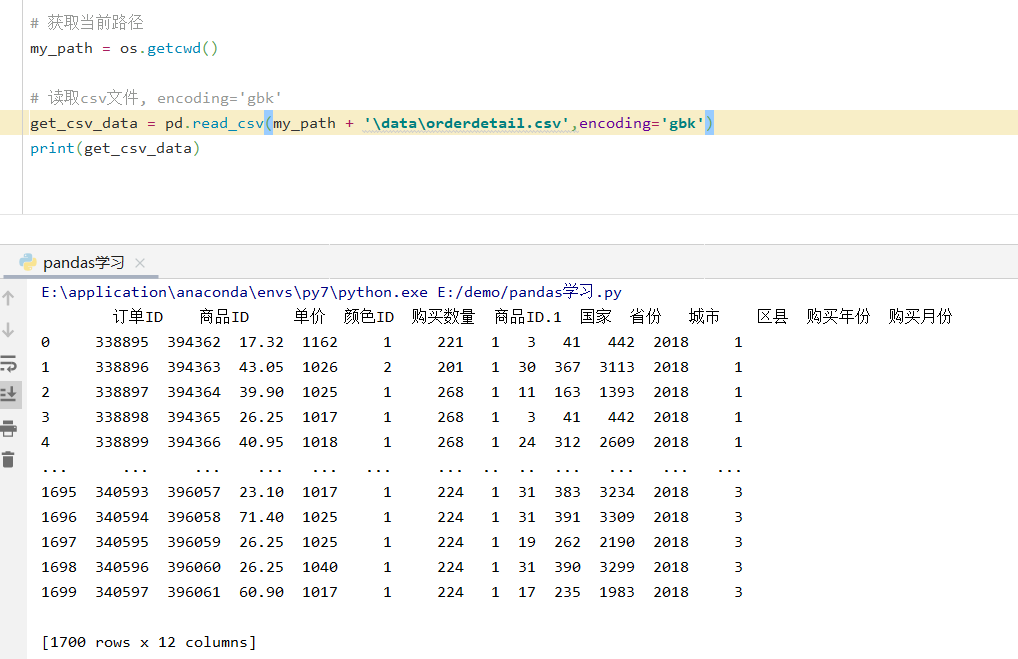Click unit price value 60.90

click(262, 592)
